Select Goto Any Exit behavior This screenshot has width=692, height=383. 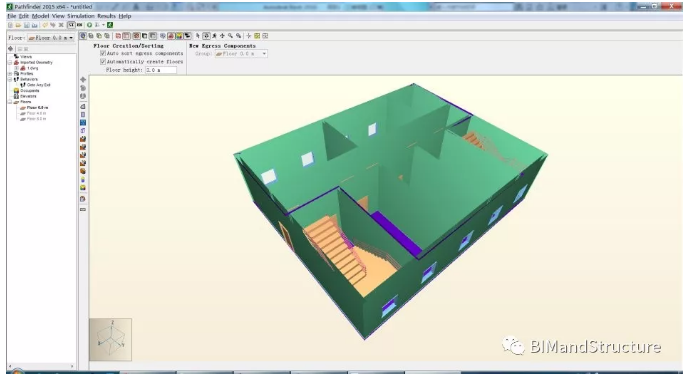coord(38,85)
